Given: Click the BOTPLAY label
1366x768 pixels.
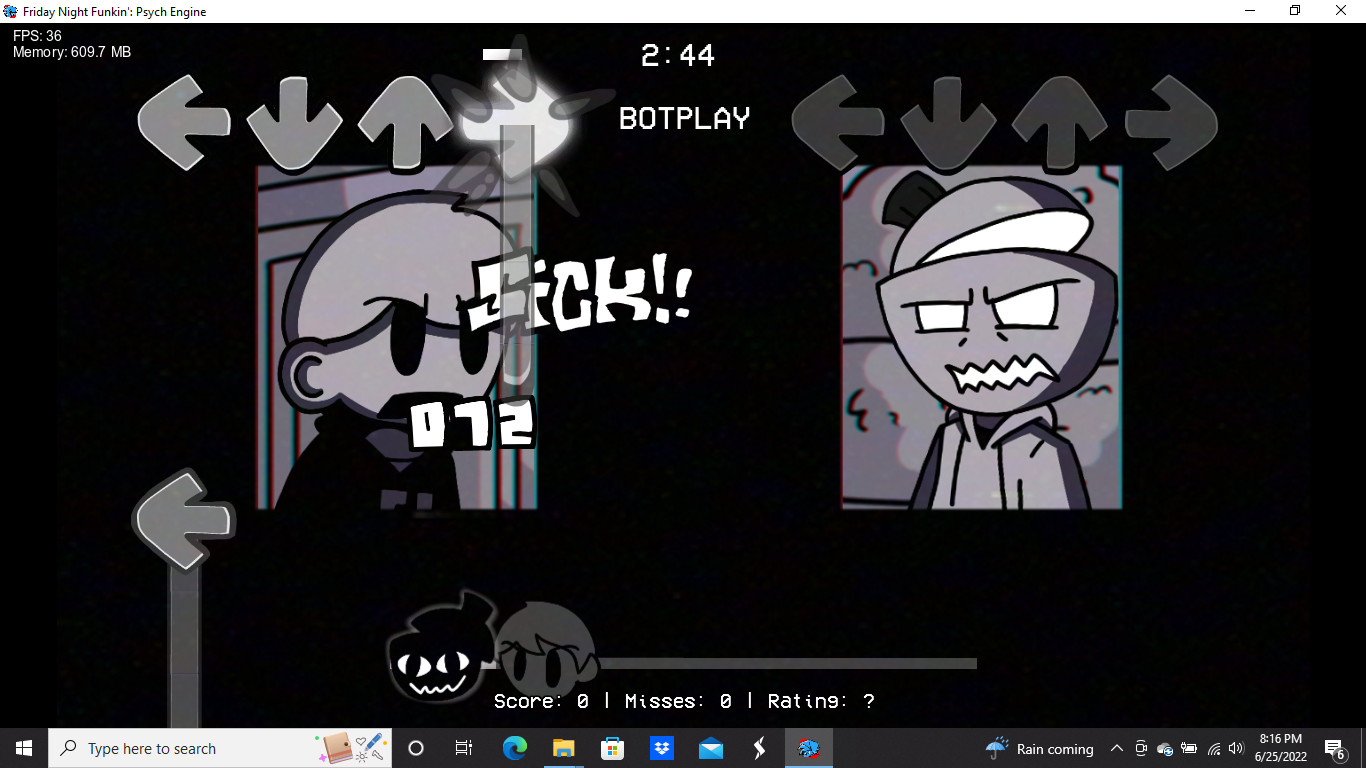Looking at the screenshot, I should pos(684,119).
